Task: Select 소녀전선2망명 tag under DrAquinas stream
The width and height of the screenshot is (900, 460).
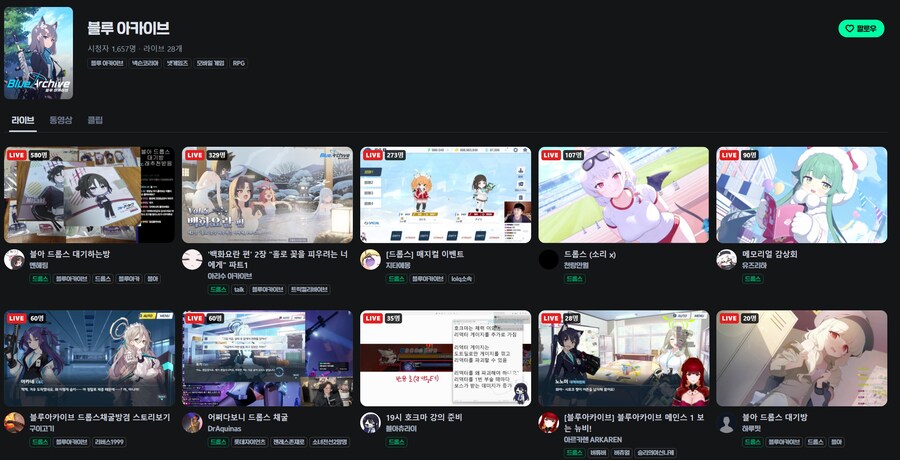Action: 329,442
